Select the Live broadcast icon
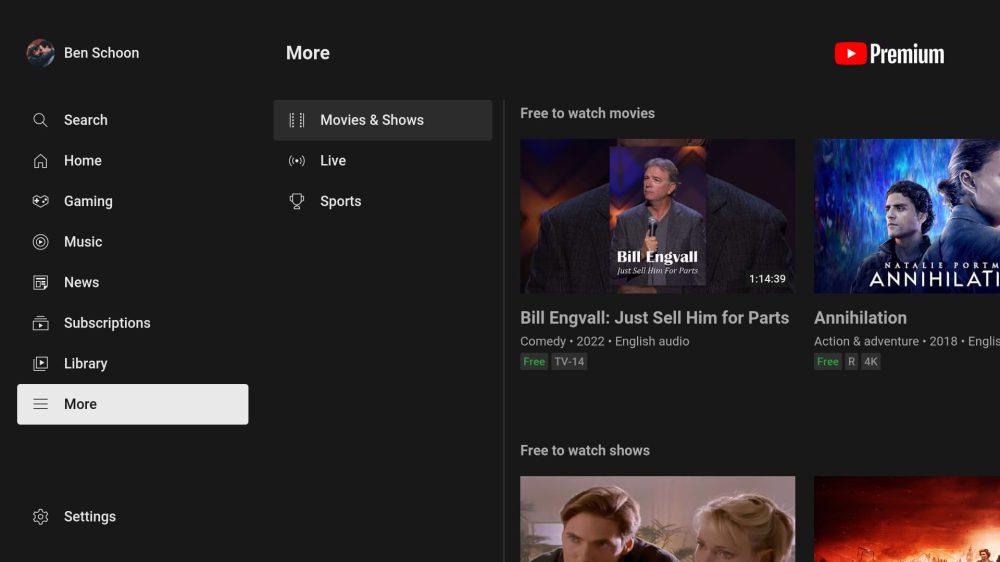Screen dimensions: 1000x562 (x=297, y=161)
